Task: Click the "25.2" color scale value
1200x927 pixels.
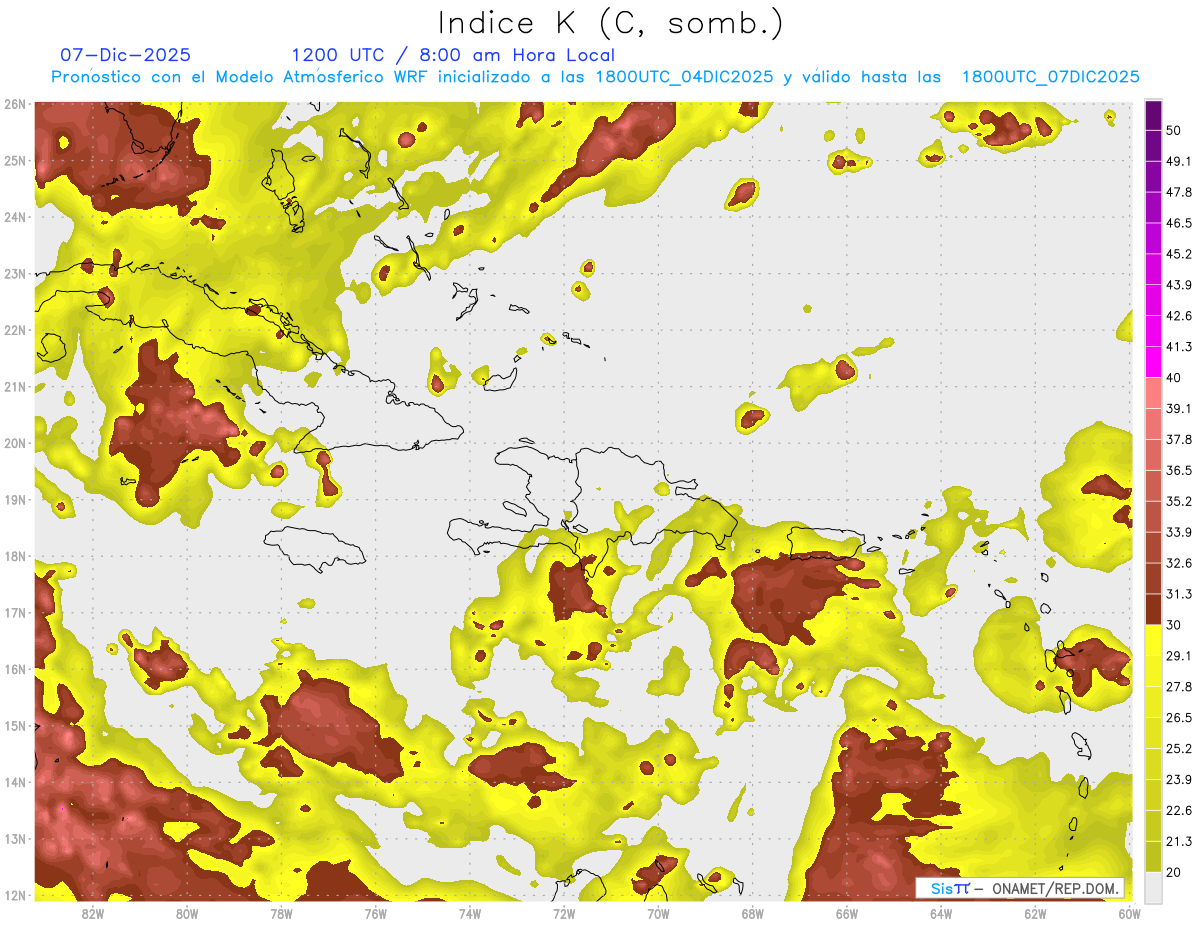Action: tap(1178, 748)
